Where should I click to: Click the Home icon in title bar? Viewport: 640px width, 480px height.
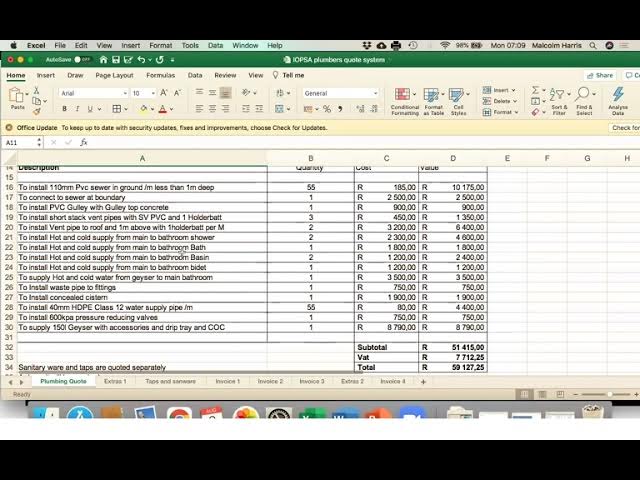click(104, 60)
